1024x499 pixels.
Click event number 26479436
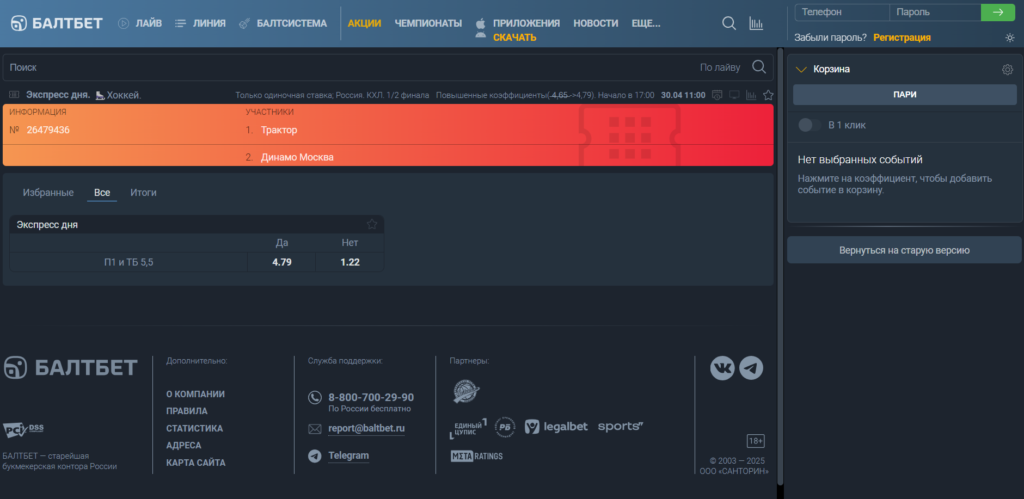[48, 130]
